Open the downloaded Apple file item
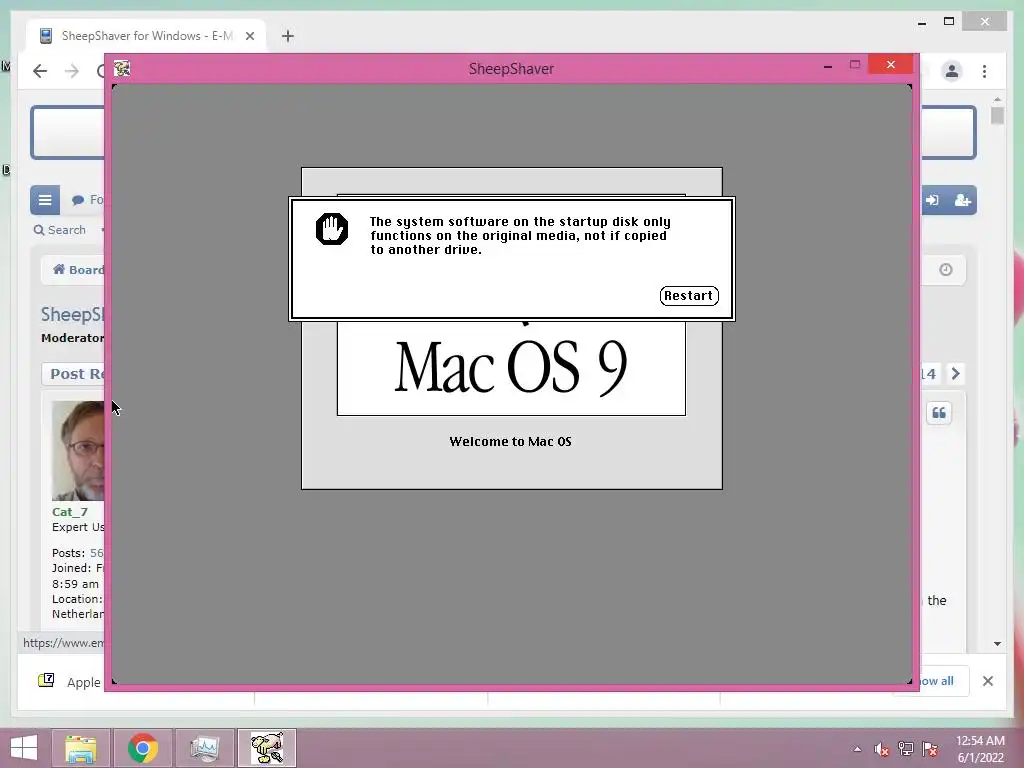Viewport: 1024px width, 768px height. [x=70, y=682]
